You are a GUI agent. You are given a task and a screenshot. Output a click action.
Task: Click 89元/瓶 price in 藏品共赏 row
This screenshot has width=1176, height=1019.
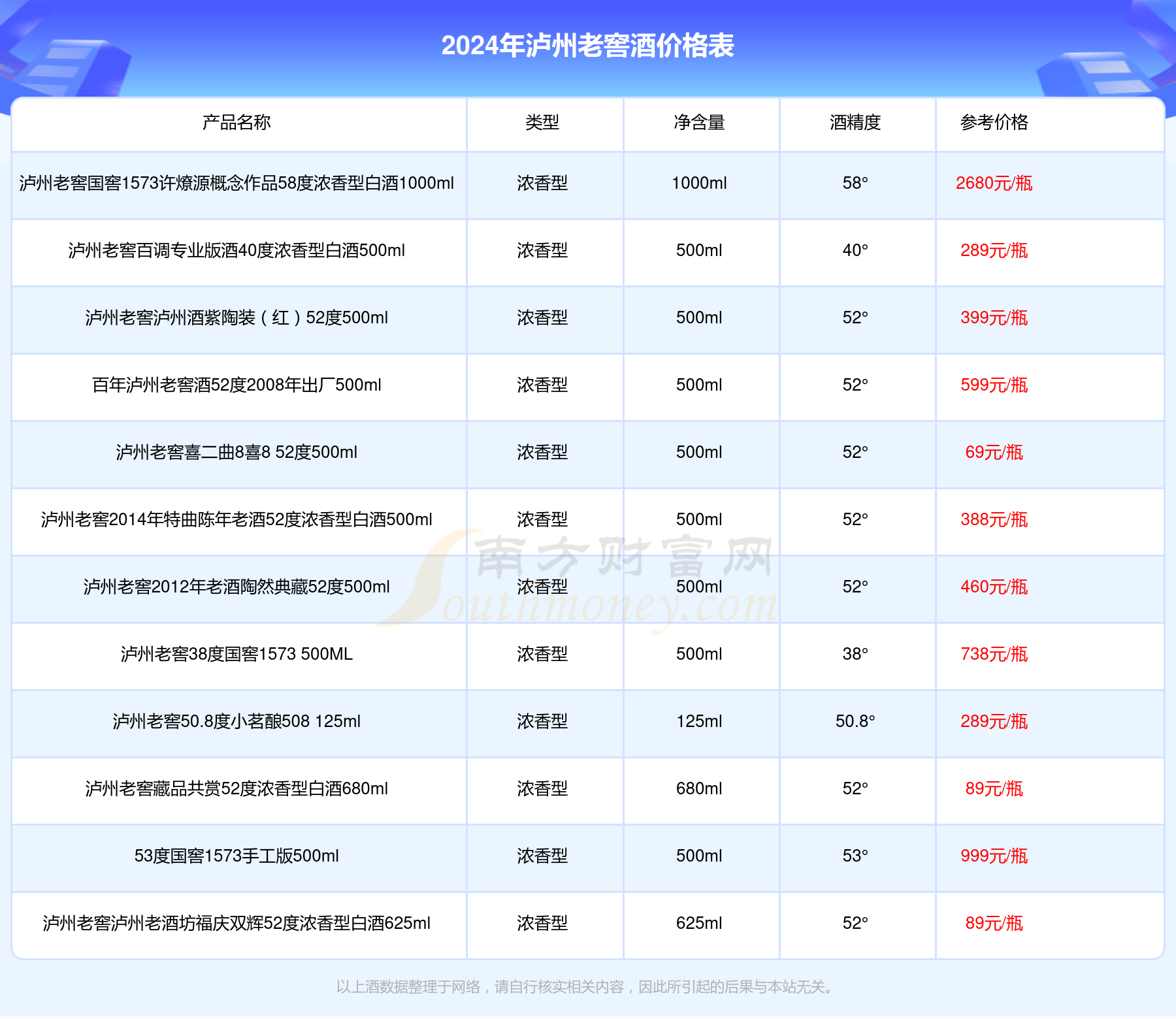pyautogui.click(x=994, y=788)
